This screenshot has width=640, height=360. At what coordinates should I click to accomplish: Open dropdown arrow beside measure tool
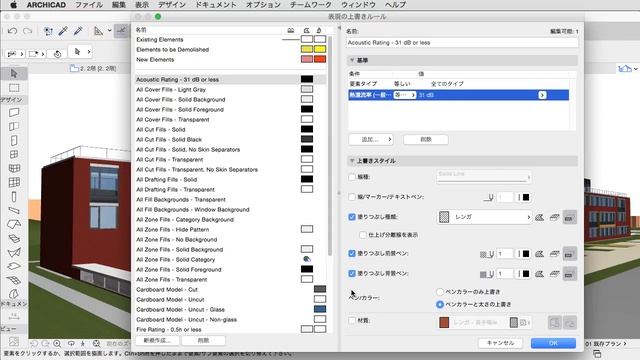[x=109, y=31]
